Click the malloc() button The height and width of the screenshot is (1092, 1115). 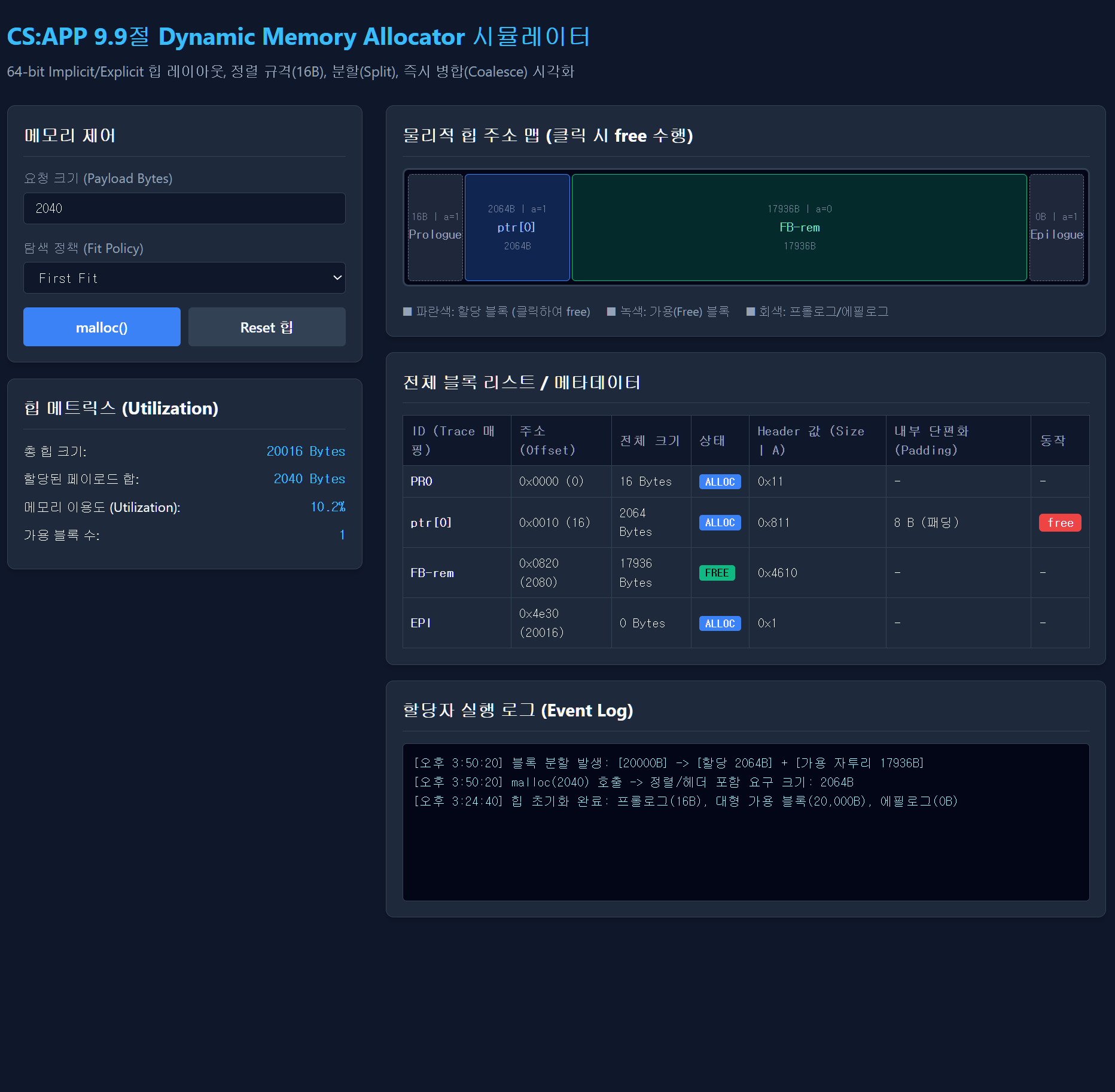click(102, 327)
